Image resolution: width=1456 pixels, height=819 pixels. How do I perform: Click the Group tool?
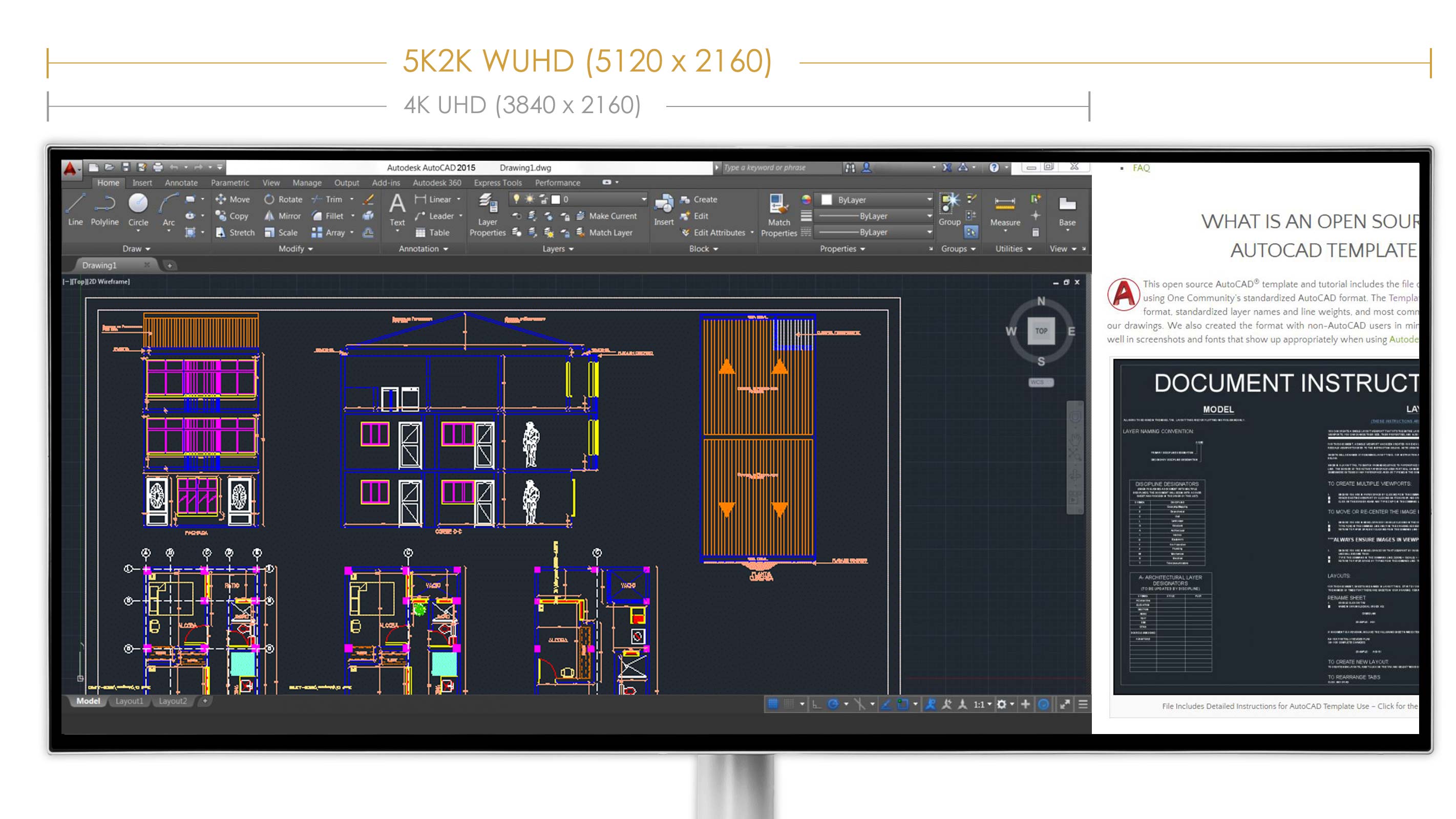coord(949,209)
